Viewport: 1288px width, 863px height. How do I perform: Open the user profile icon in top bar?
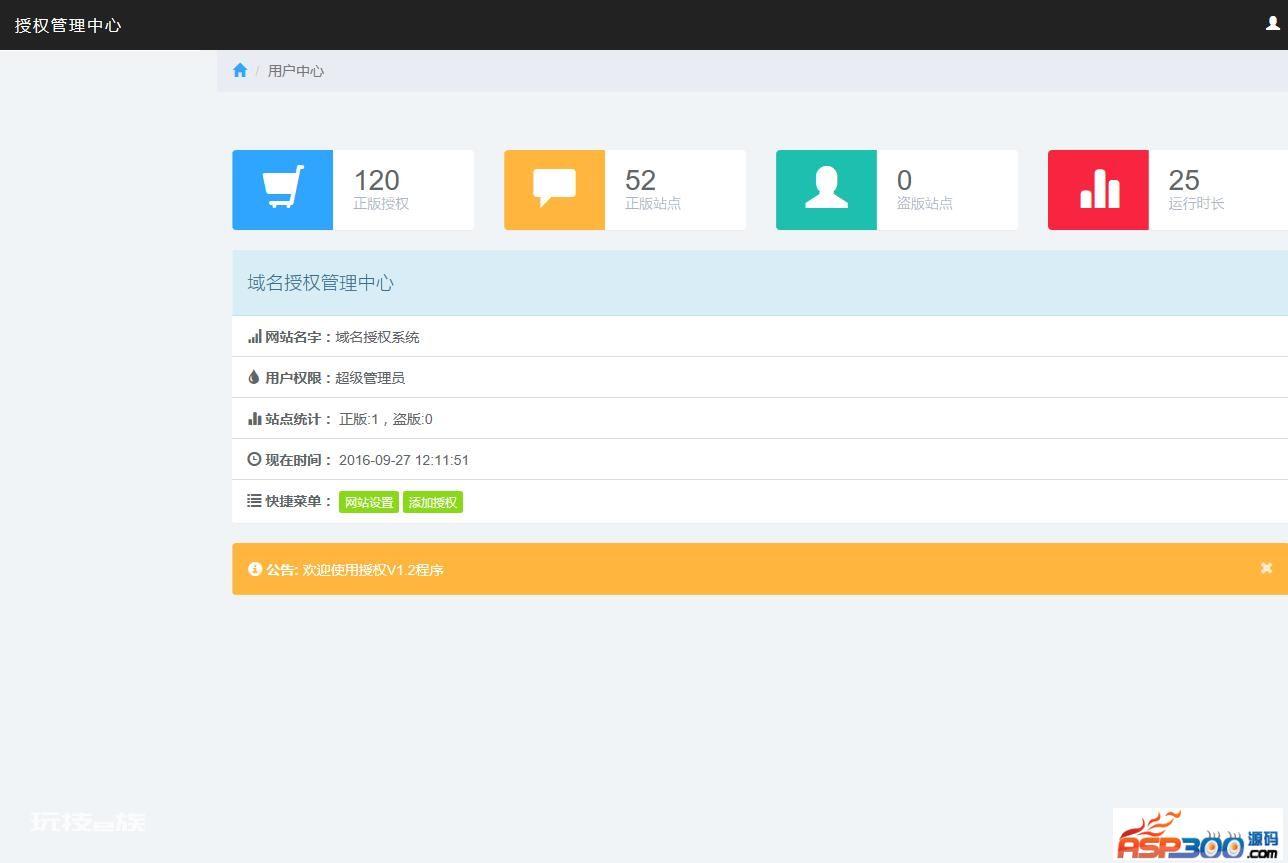(1273, 23)
